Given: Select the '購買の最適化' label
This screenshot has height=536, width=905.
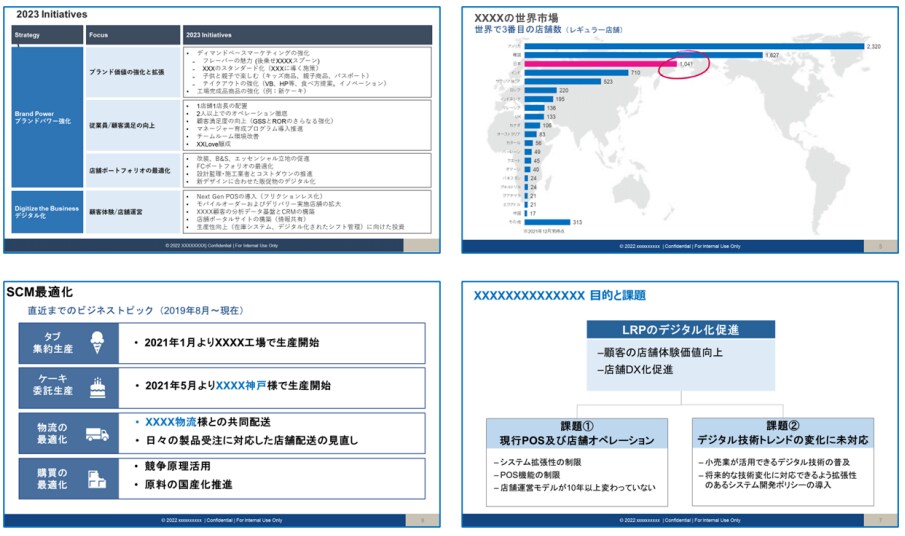Looking at the screenshot, I should tap(53, 479).
